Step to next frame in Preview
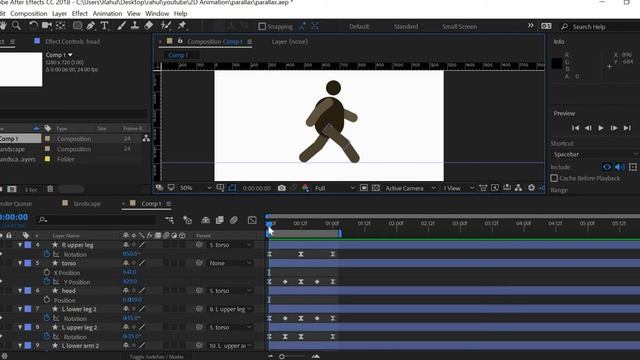This screenshot has height=360, width=640. coord(614,128)
